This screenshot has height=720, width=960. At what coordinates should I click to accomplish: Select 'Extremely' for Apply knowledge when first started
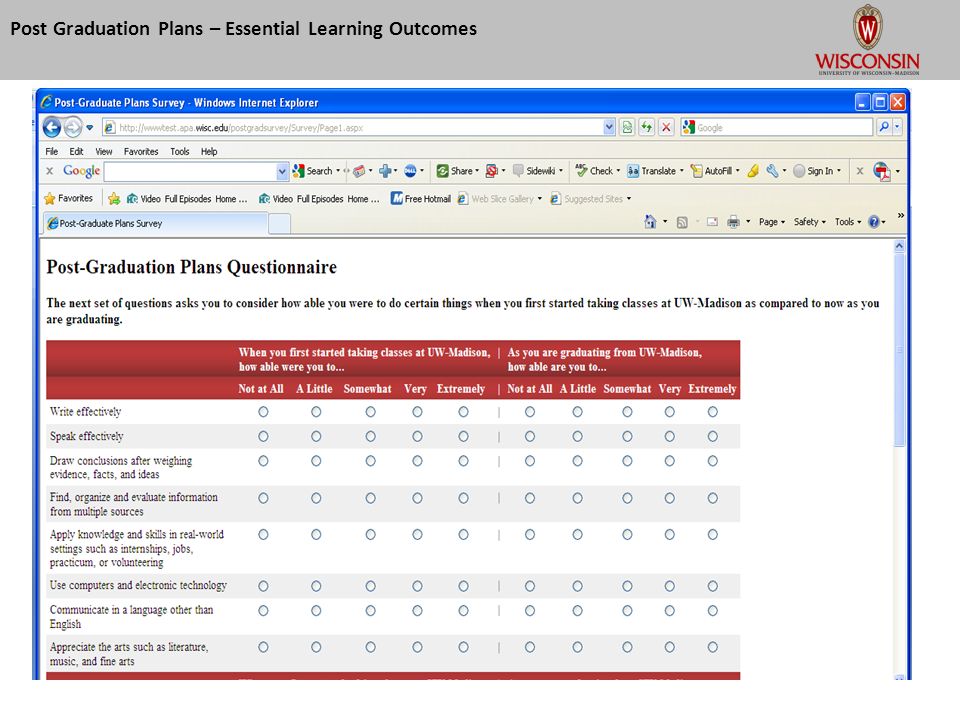(x=463, y=534)
